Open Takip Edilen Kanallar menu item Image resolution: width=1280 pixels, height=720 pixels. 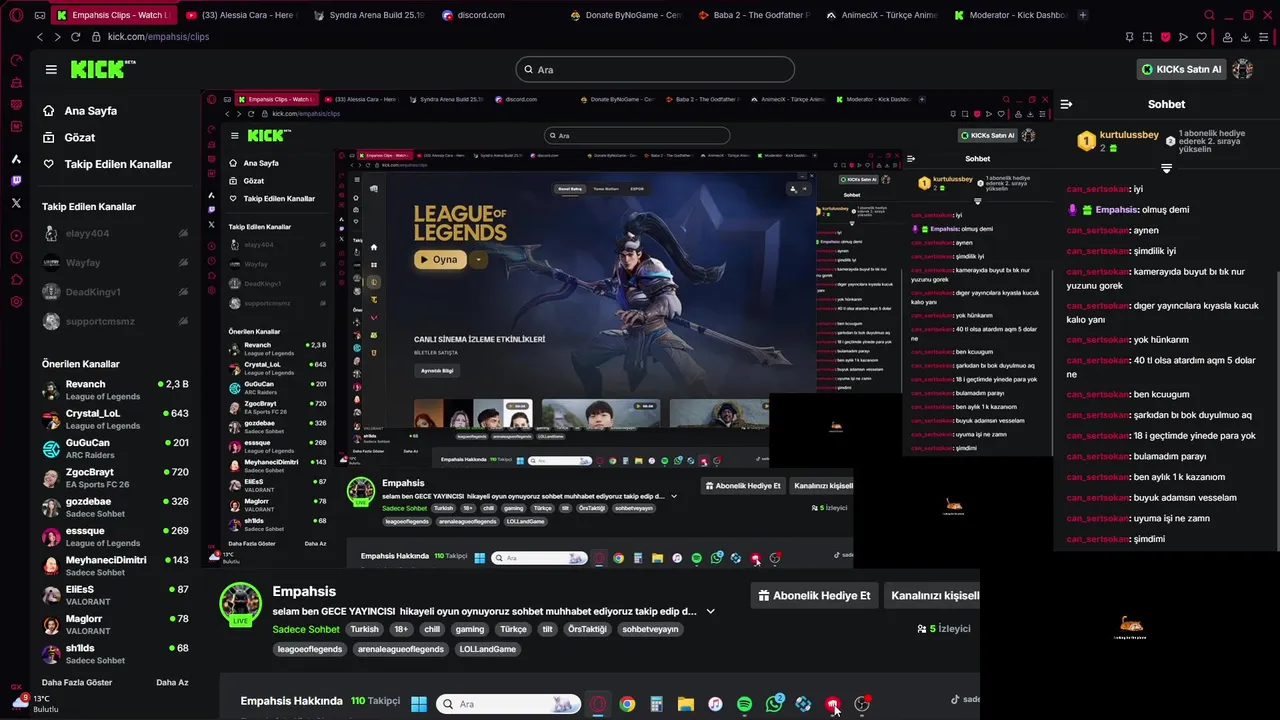click(107, 164)
